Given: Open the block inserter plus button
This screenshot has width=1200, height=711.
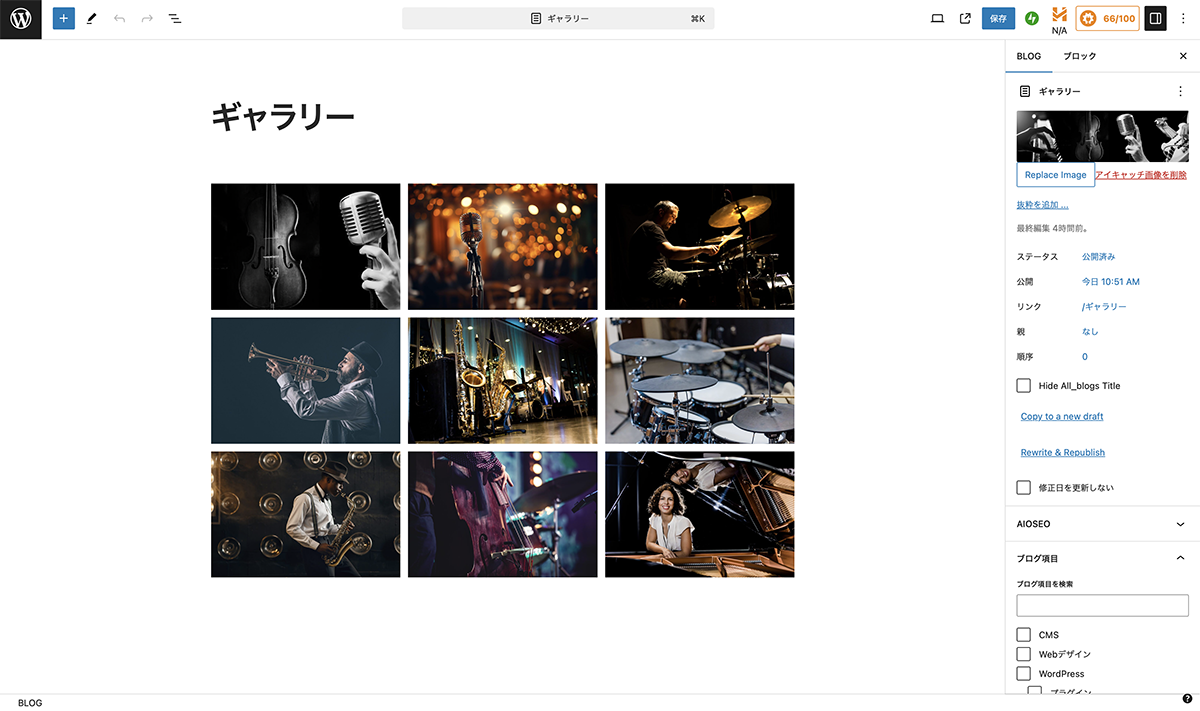Looking at the screenshot, I should (x=64, y=19).
